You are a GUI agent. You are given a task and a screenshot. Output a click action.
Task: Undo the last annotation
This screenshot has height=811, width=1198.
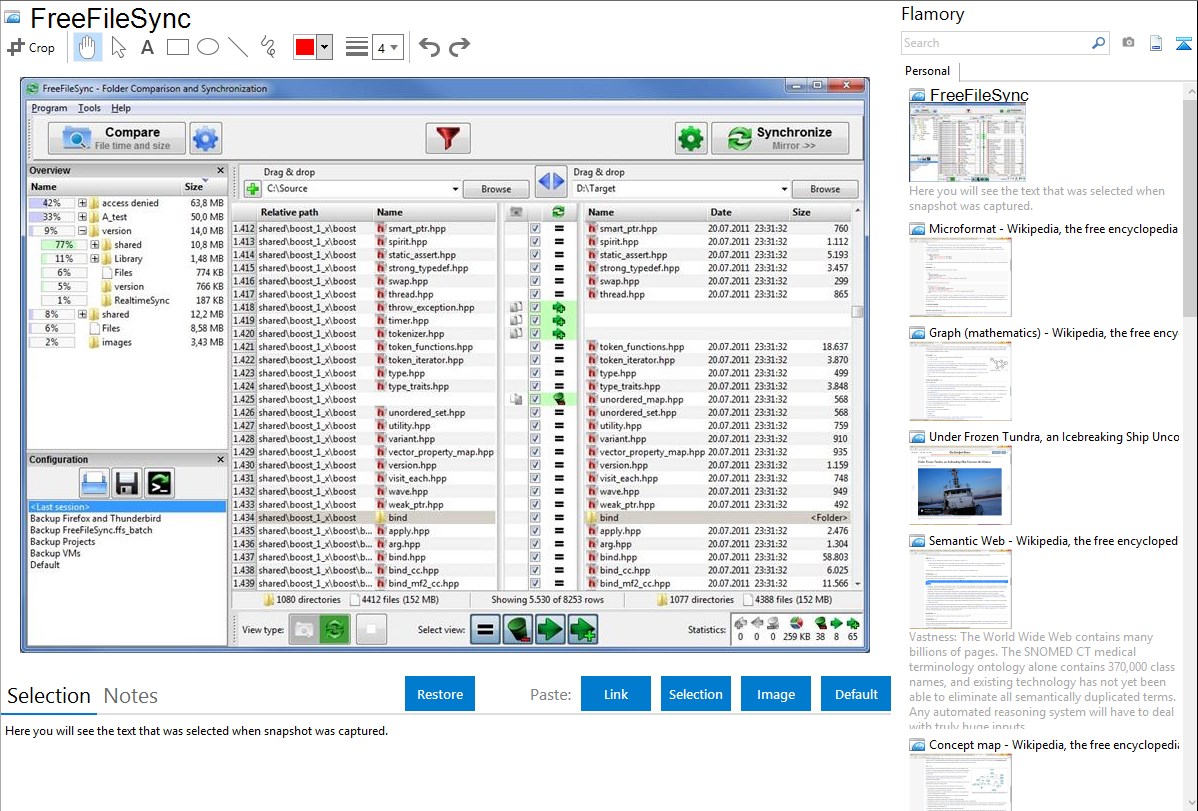(x=429, y=47)
